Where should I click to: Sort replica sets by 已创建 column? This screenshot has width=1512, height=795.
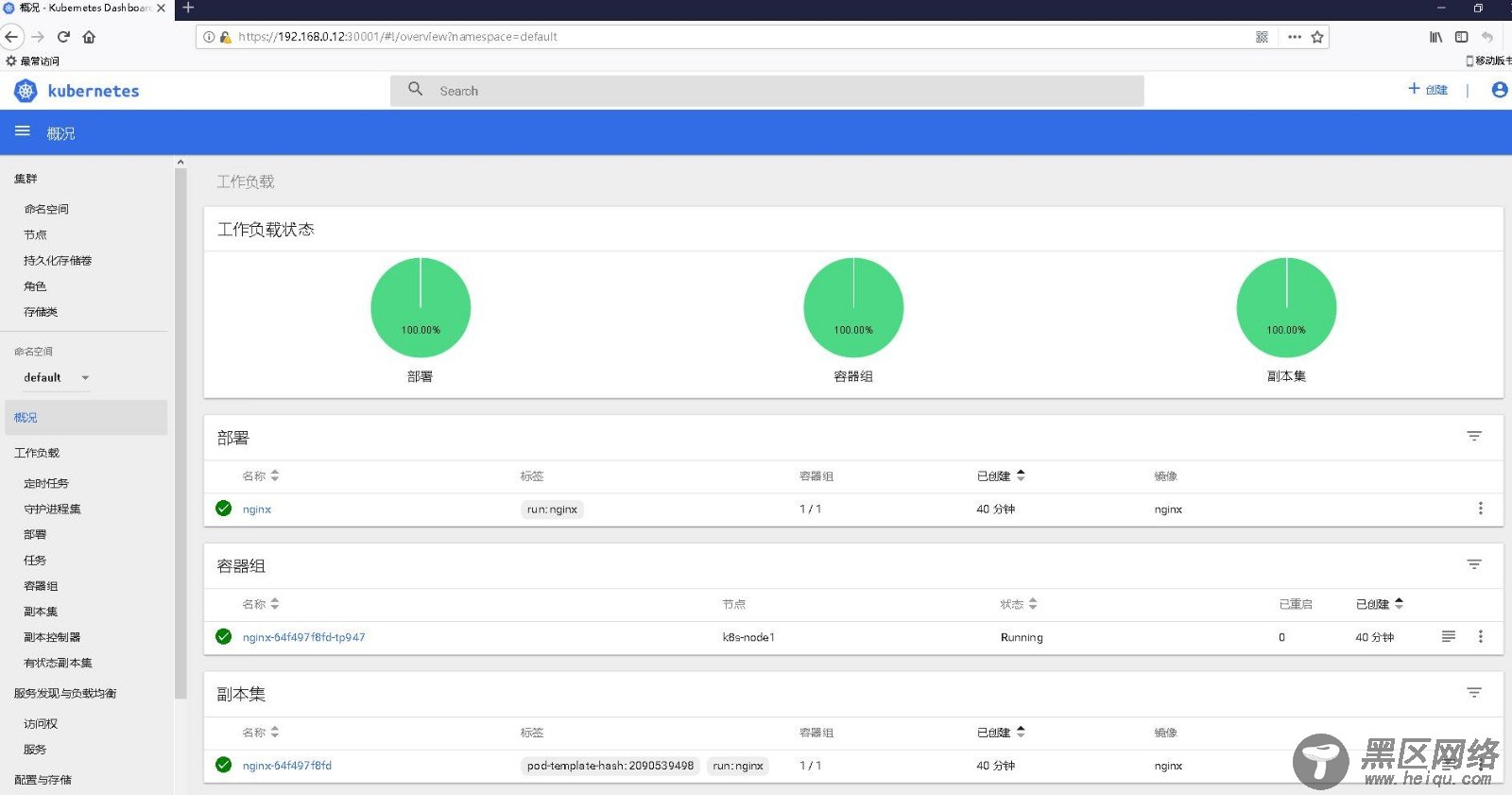click(x=1001, y=733)
